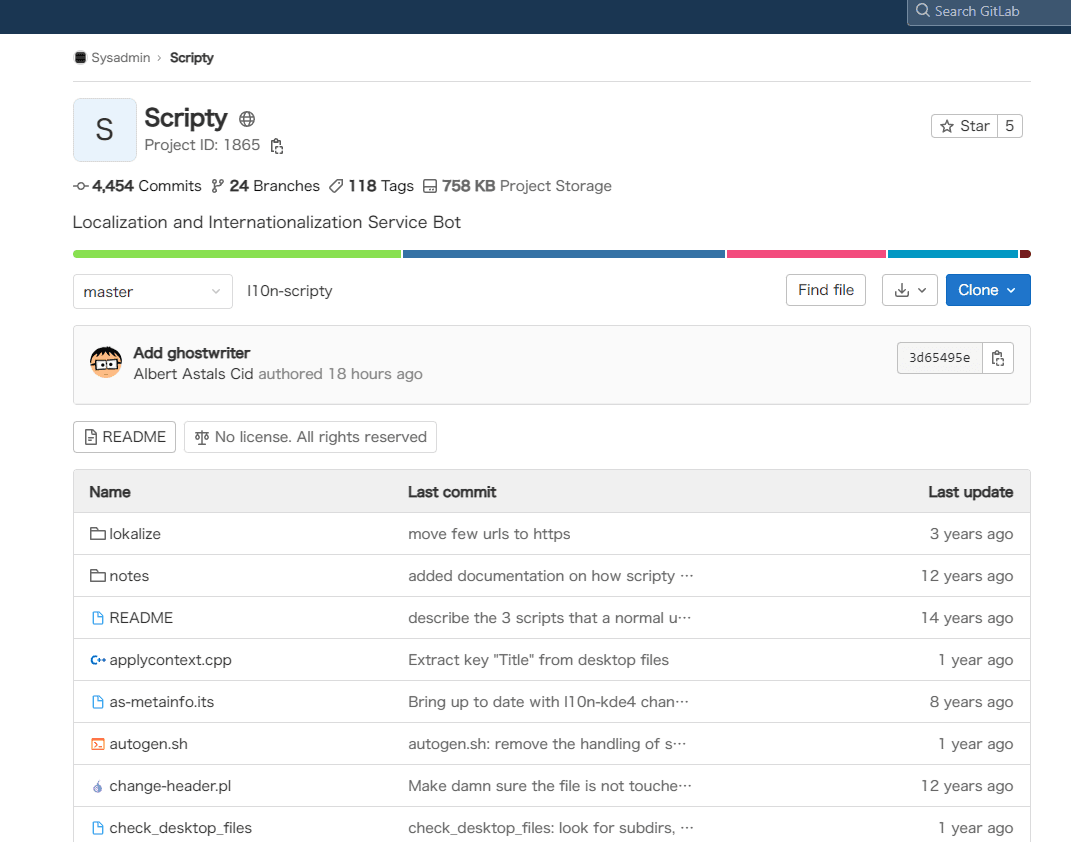This screenshot has height=842, width=1071.
Task: Click the green segment of language bar
Action: tap(237, 254)
